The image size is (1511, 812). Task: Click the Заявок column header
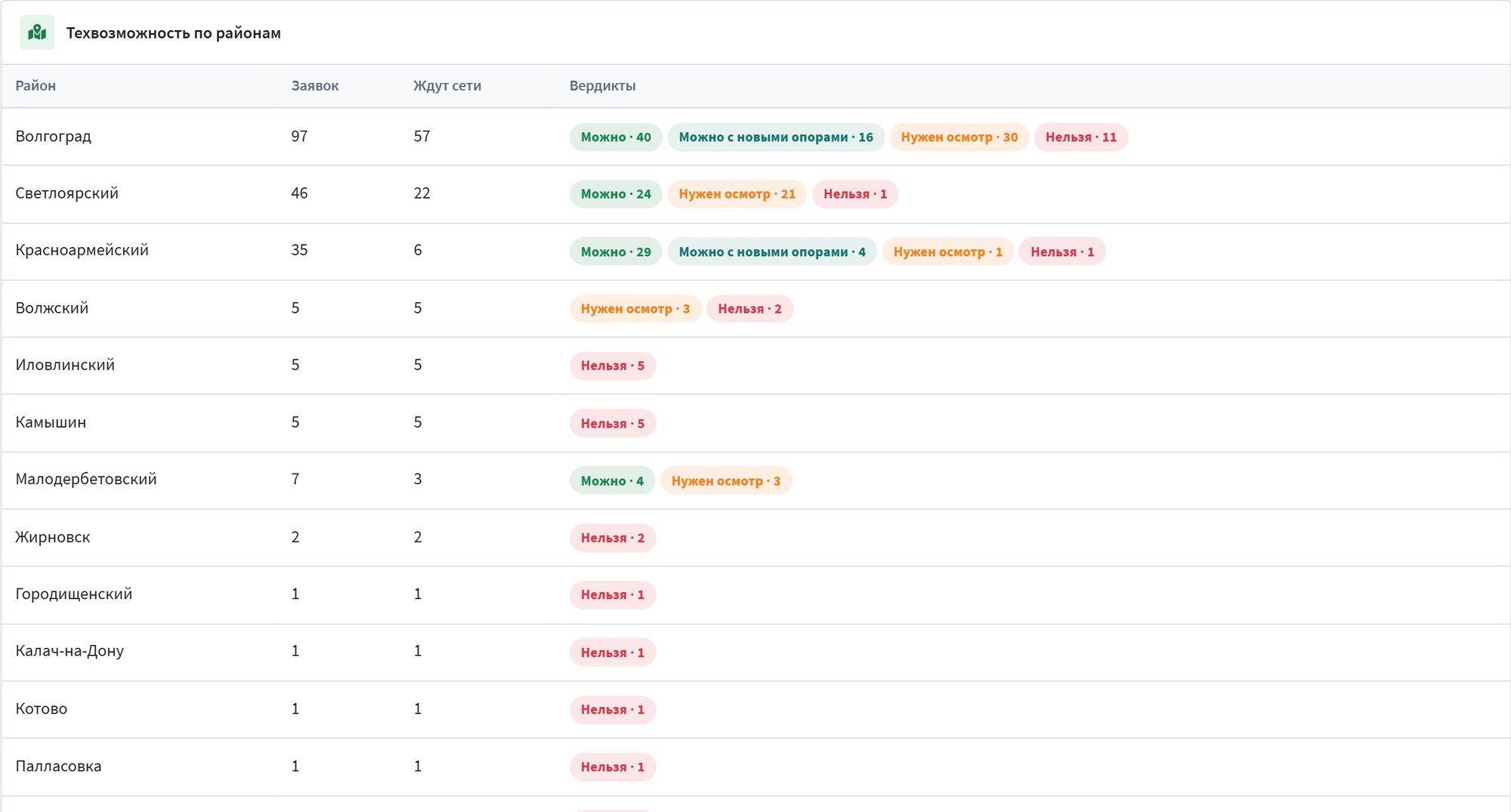coord(315,86)
